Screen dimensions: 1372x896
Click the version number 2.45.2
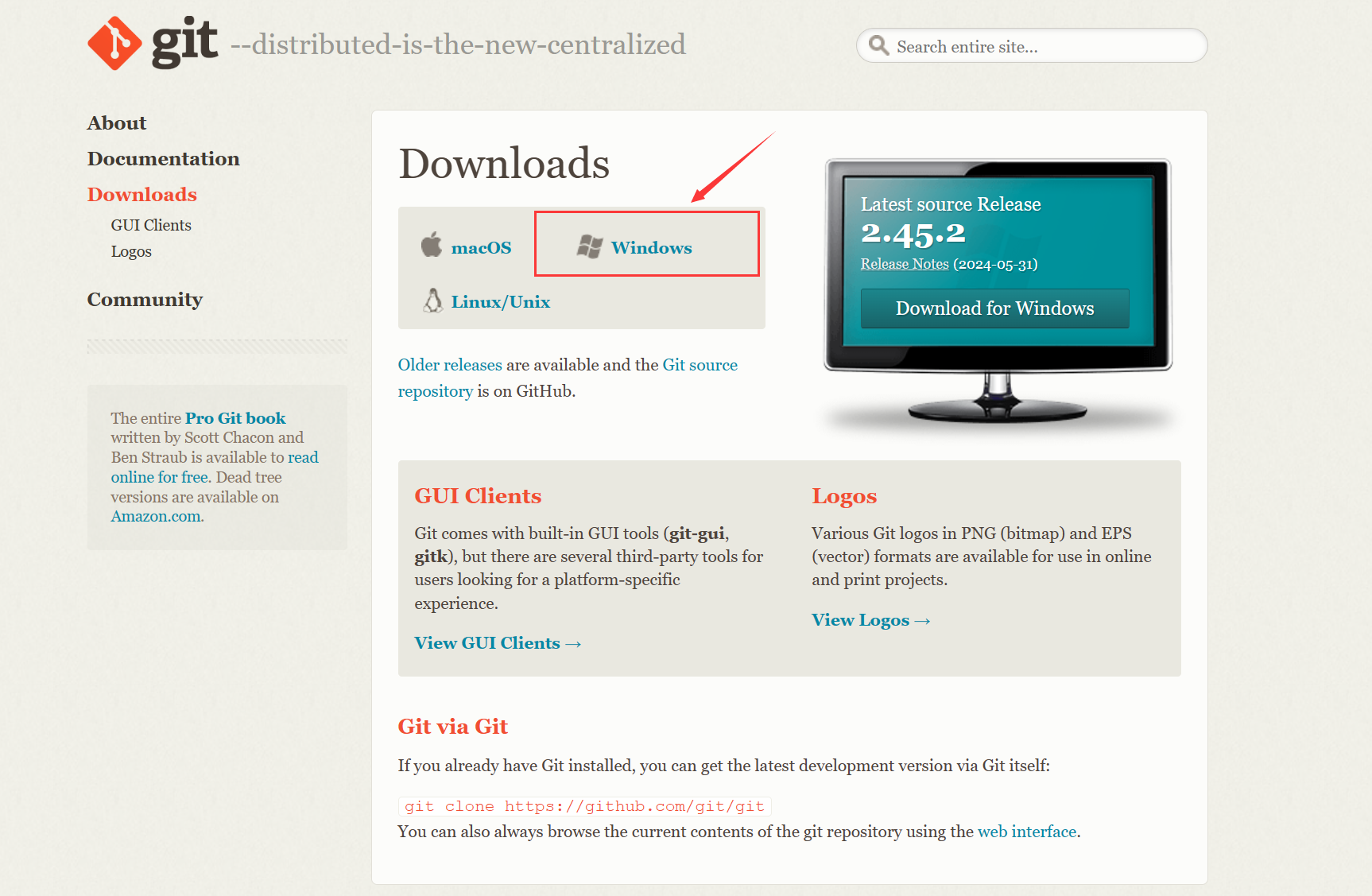(x=913, y=234)
